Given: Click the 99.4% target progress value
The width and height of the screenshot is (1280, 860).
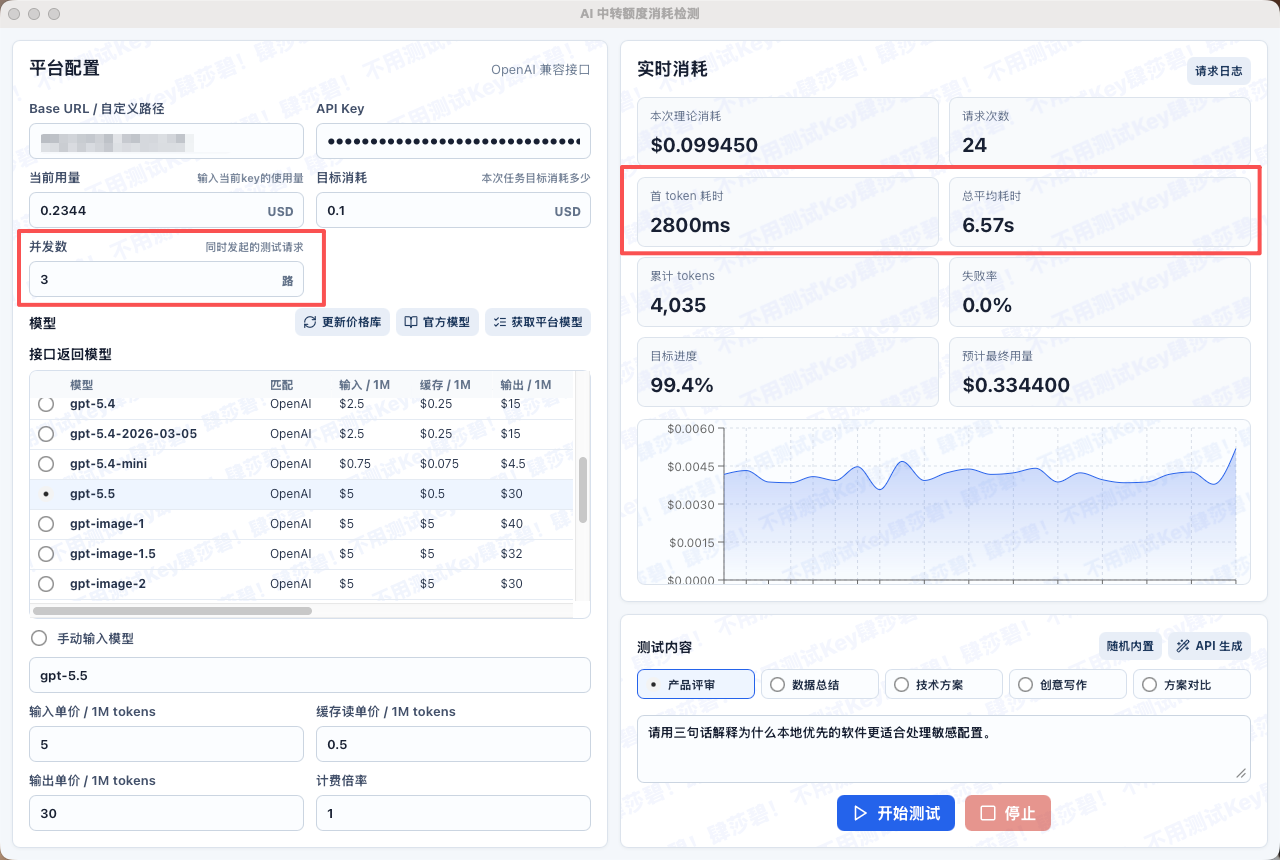Looking at the screenshot, I should click(682, 385).
